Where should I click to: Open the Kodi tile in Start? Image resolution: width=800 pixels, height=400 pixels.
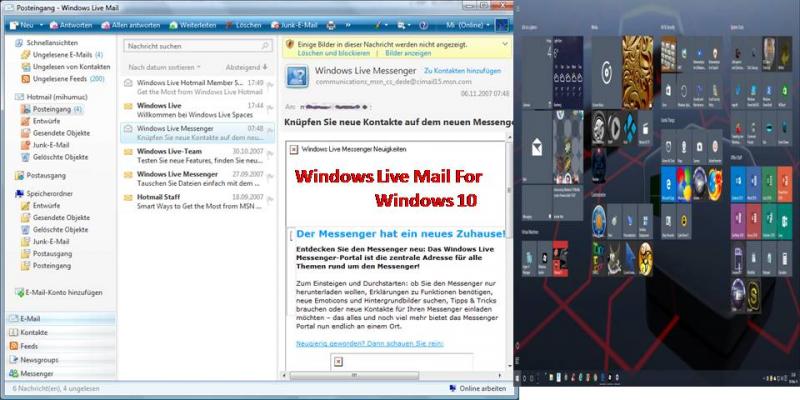[x=630, y=128]
